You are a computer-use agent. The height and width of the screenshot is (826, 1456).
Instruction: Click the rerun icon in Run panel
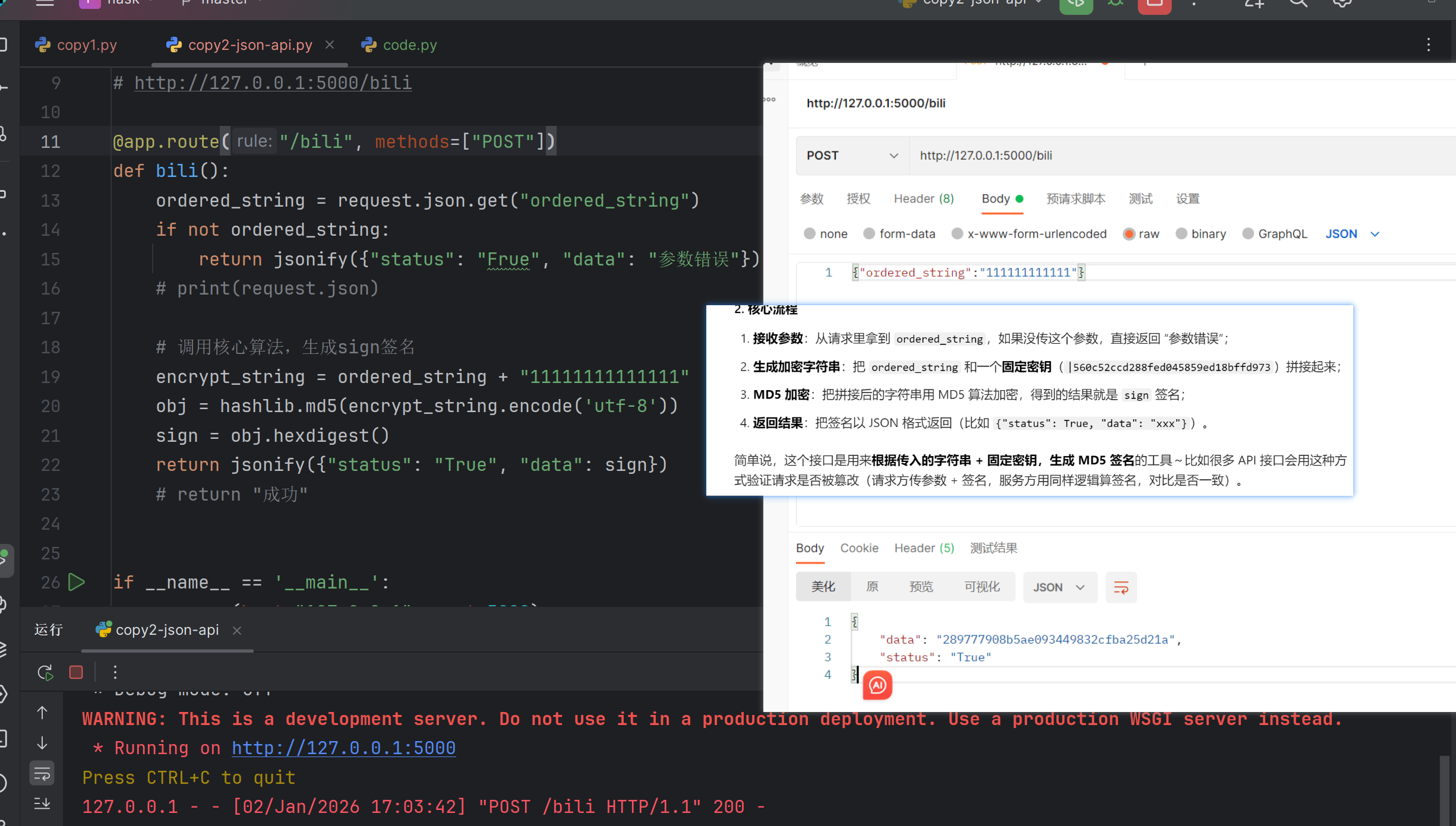(45, 672)
